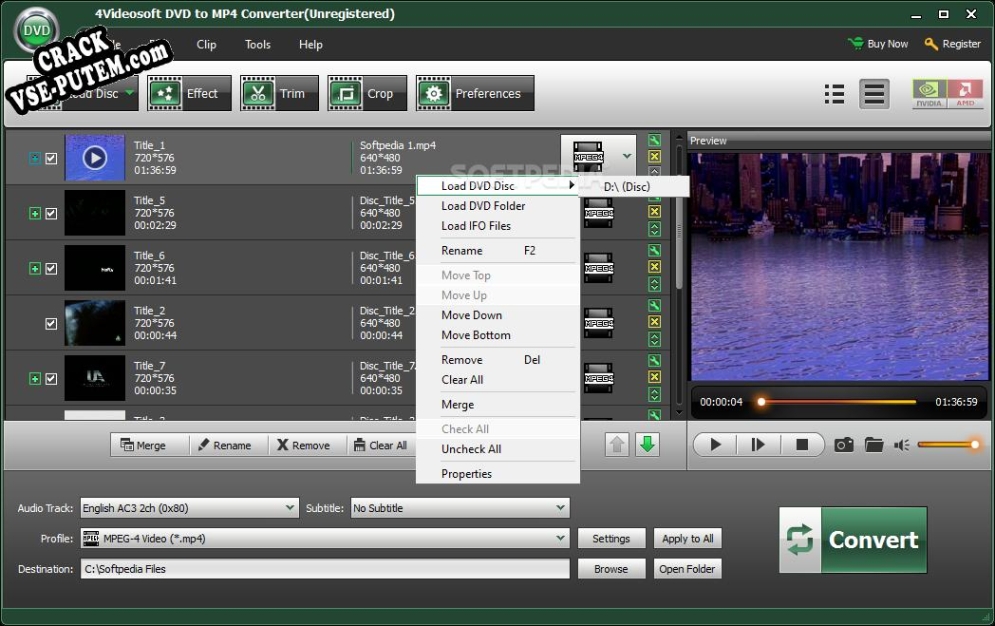Stop the preview playback
This screenshot has width=995, height=626.
point(802,445)
